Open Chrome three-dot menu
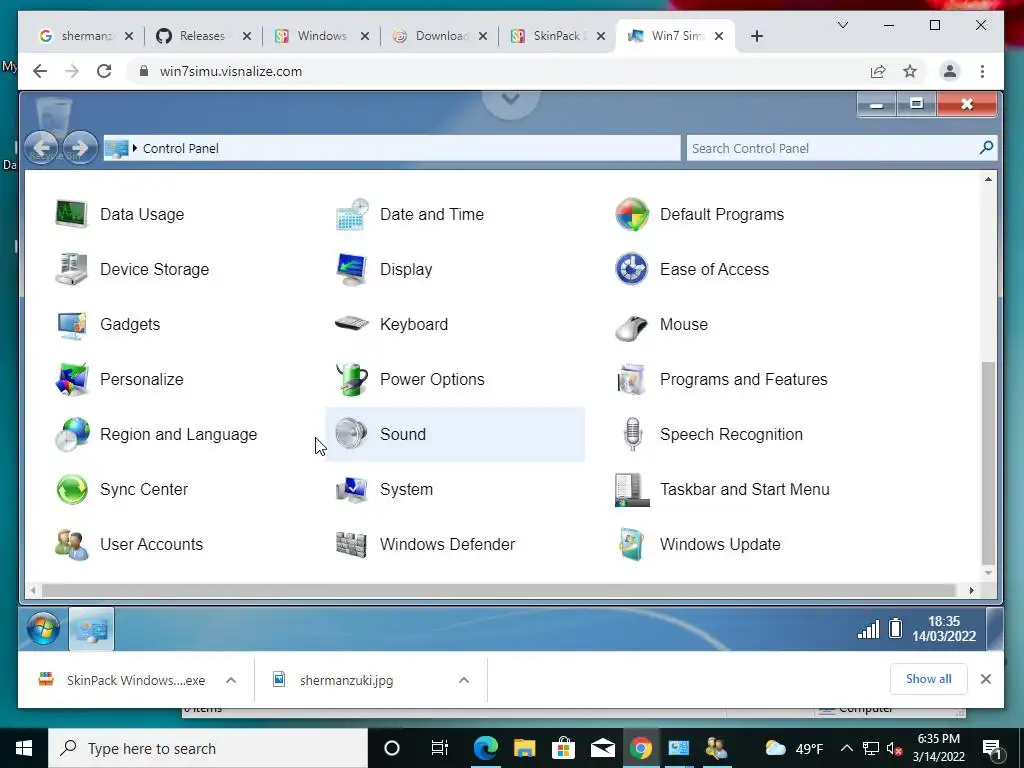This screenshot has height=768, width=1024. [982, 71]
